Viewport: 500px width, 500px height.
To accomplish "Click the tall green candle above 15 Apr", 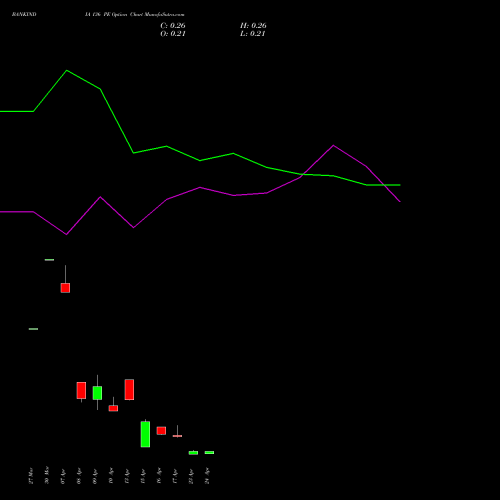I will click(x=145, y=434).
